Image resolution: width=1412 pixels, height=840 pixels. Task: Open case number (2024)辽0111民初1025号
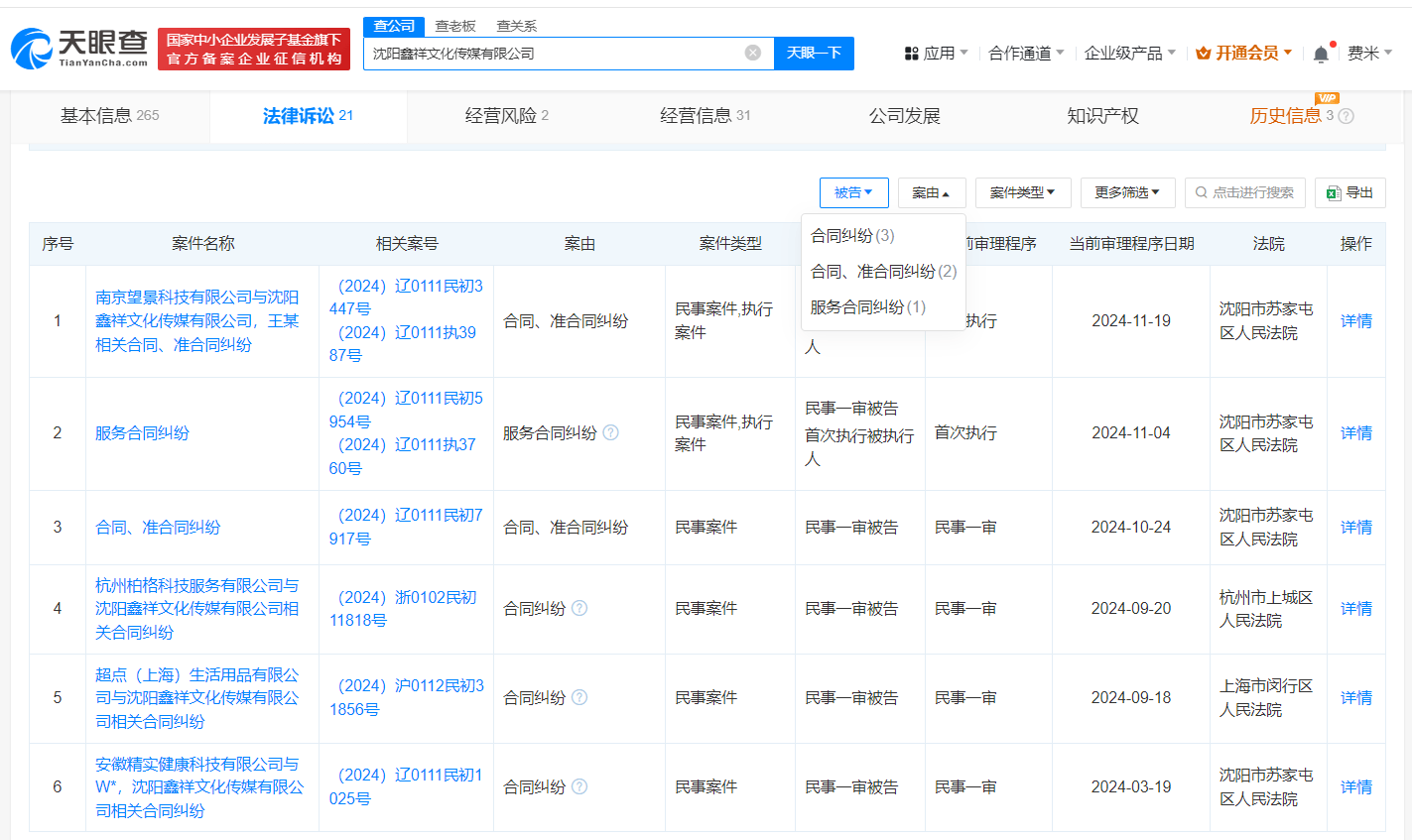(x=406, y=786)
